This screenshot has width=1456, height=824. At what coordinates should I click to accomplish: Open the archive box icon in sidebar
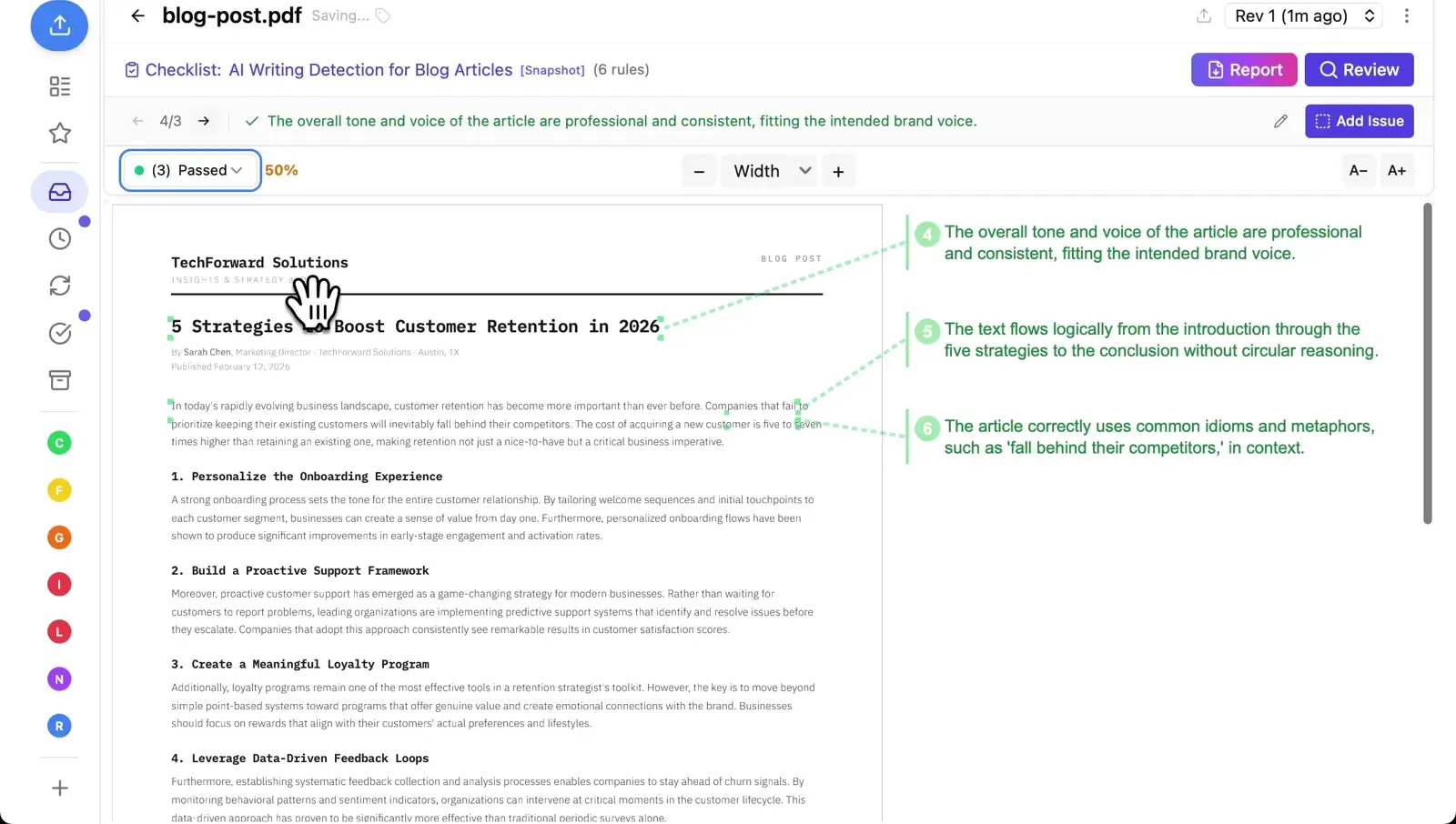coord(59,380)
